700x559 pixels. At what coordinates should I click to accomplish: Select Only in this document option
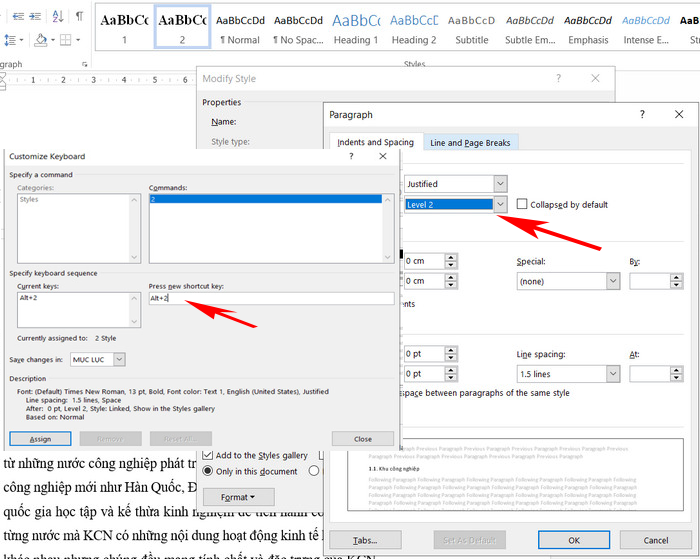[x=208, y=471]
